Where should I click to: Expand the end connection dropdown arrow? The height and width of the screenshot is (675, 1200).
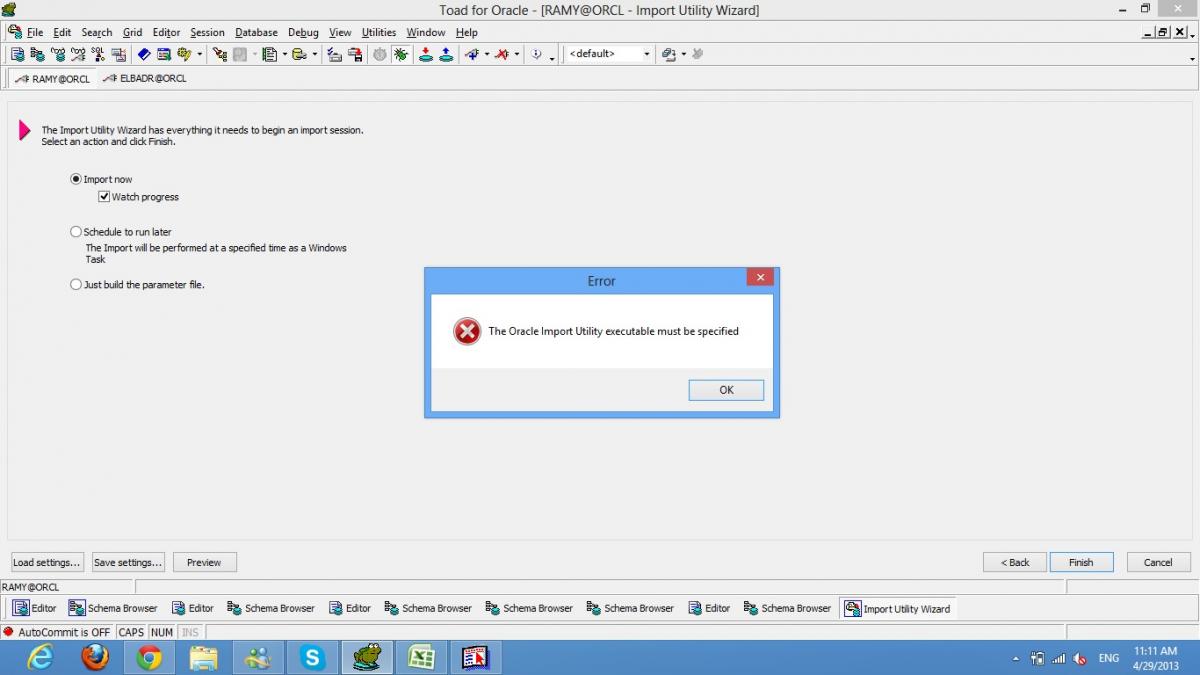coord(516,54)
